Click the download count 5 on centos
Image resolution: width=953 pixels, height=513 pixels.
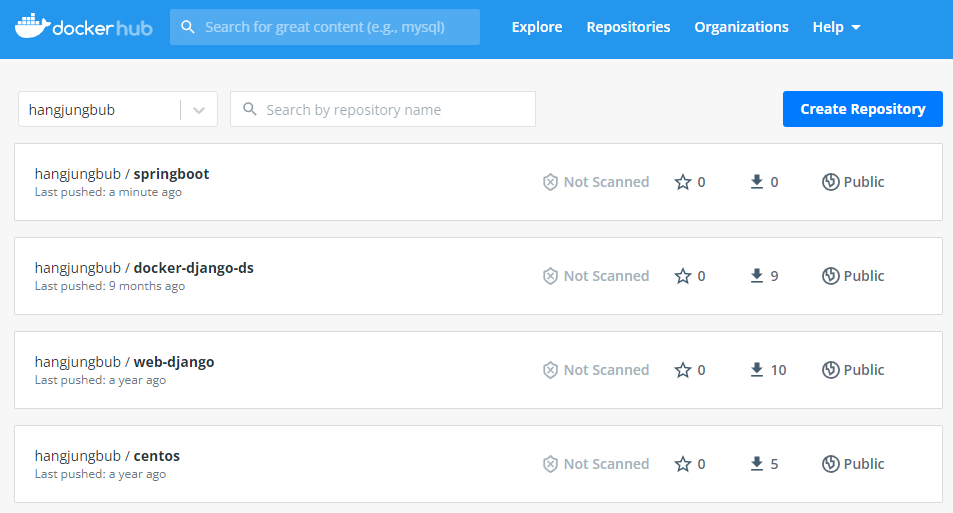tap(774, 464)
